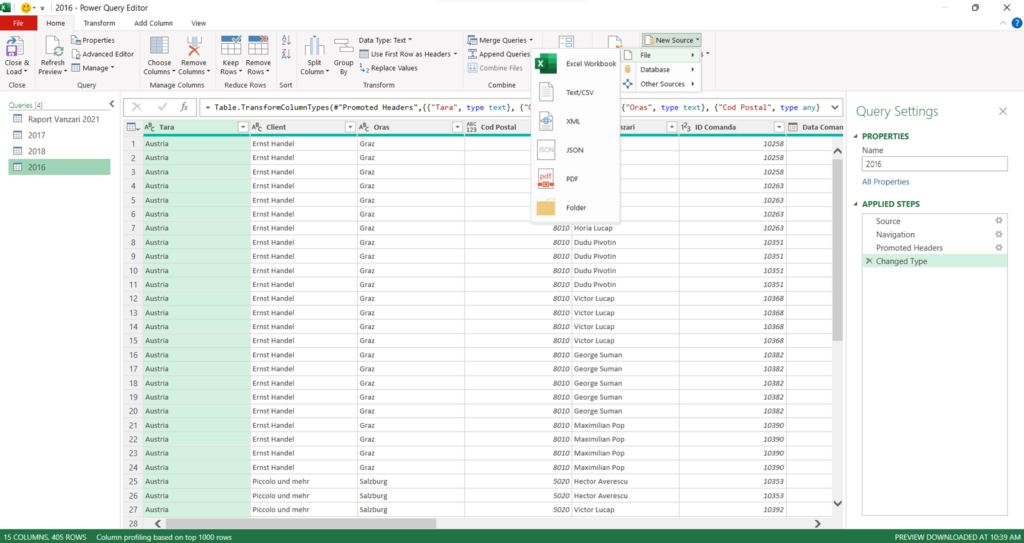The width and height of the screenshot is (1024, 543).
Task: Click Replace Values
Action: click(389, 68)
